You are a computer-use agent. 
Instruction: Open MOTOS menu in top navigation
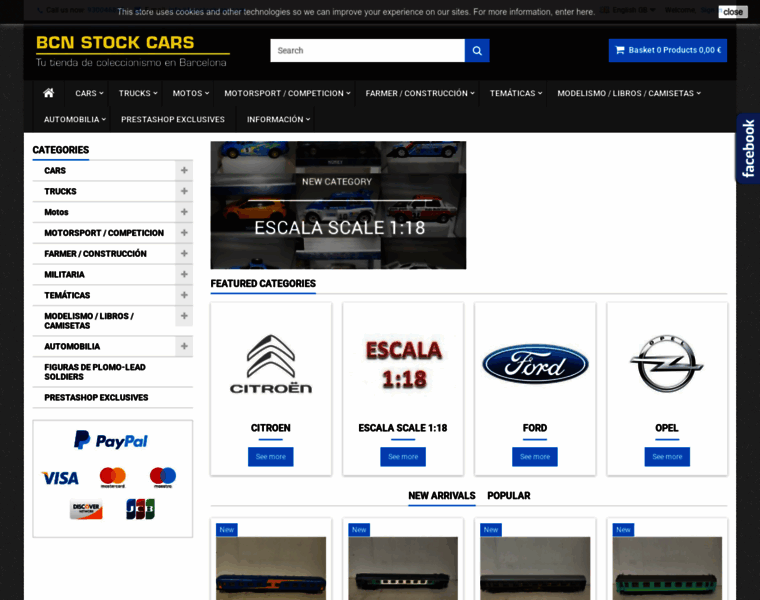point(191,93)
